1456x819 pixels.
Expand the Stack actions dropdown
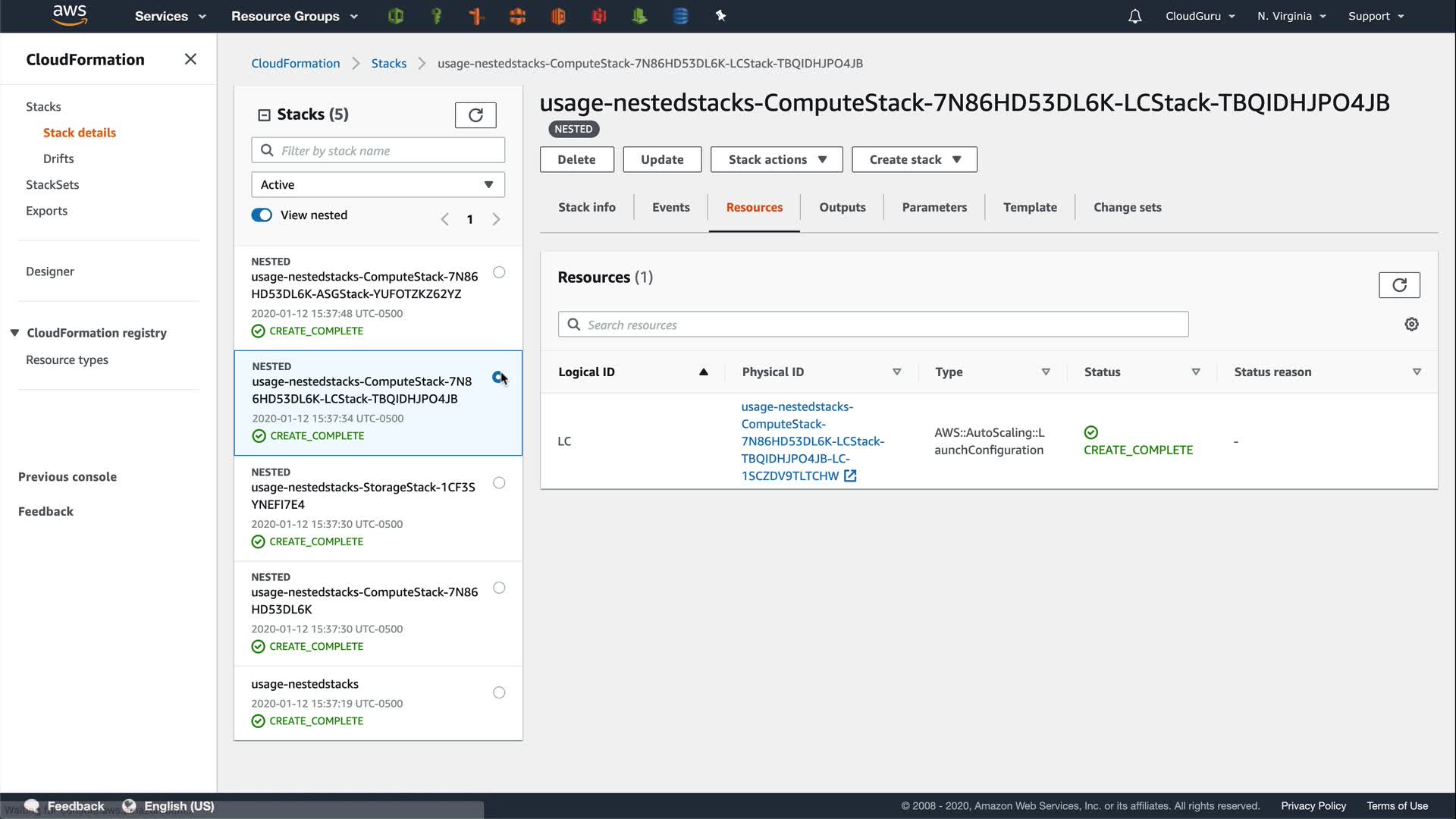point(777,160)
